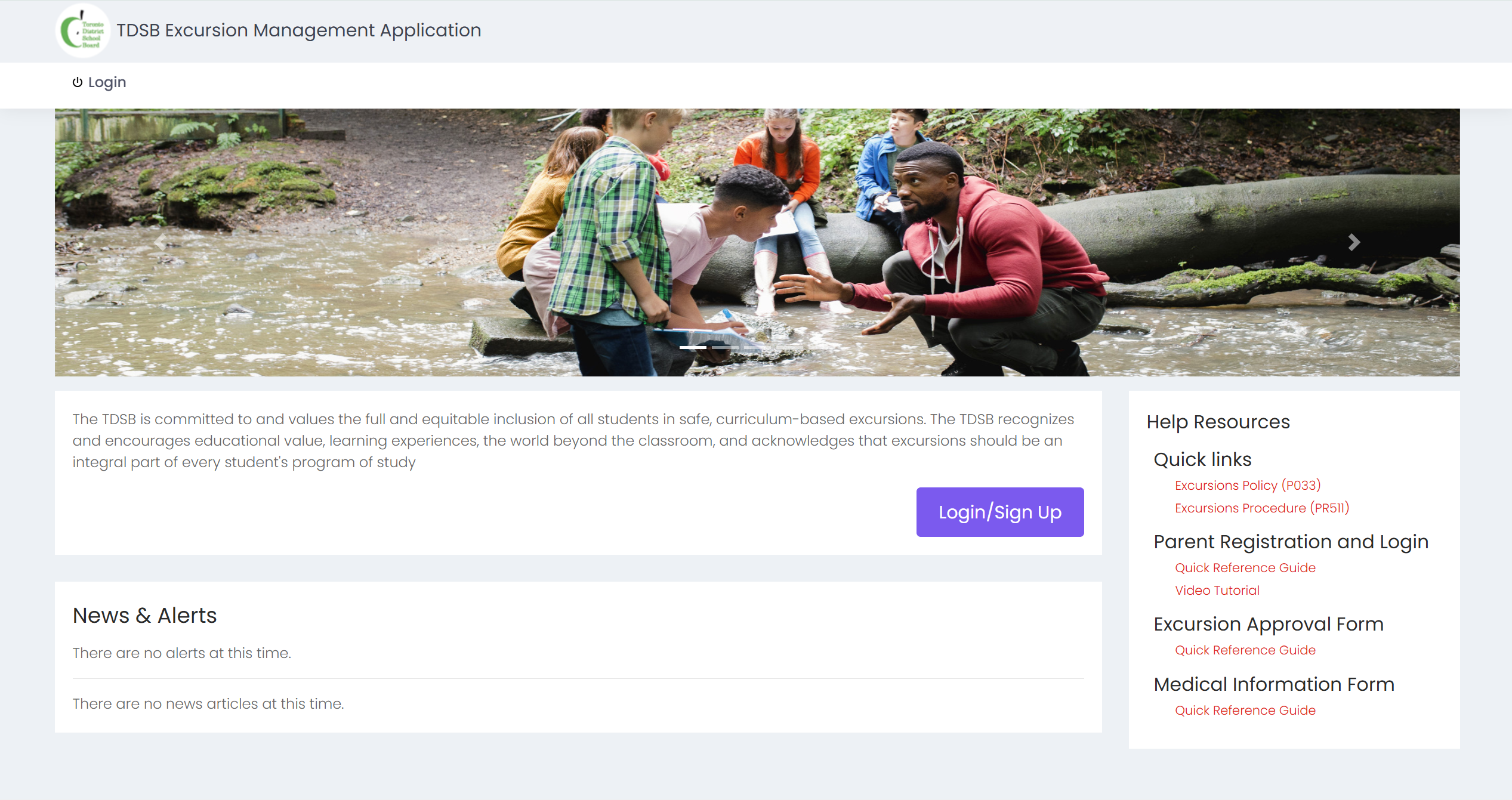Open the Excursions Procedure (PR511) link

(x=1262, y=508)
